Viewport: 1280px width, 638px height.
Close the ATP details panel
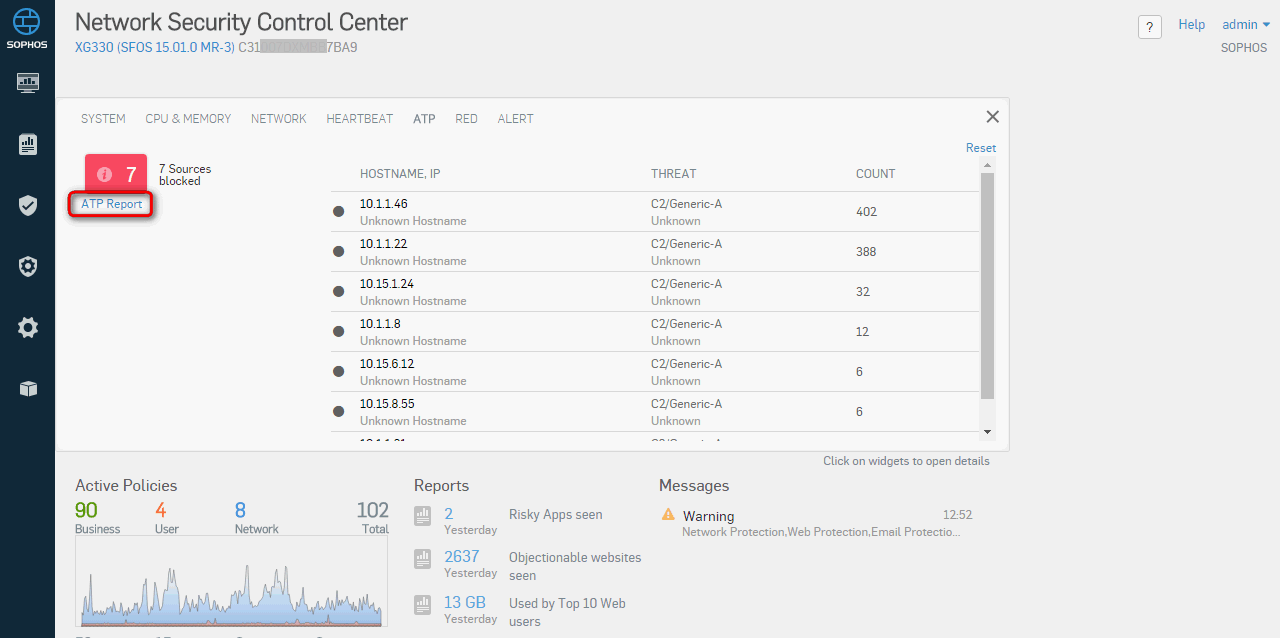993,117
